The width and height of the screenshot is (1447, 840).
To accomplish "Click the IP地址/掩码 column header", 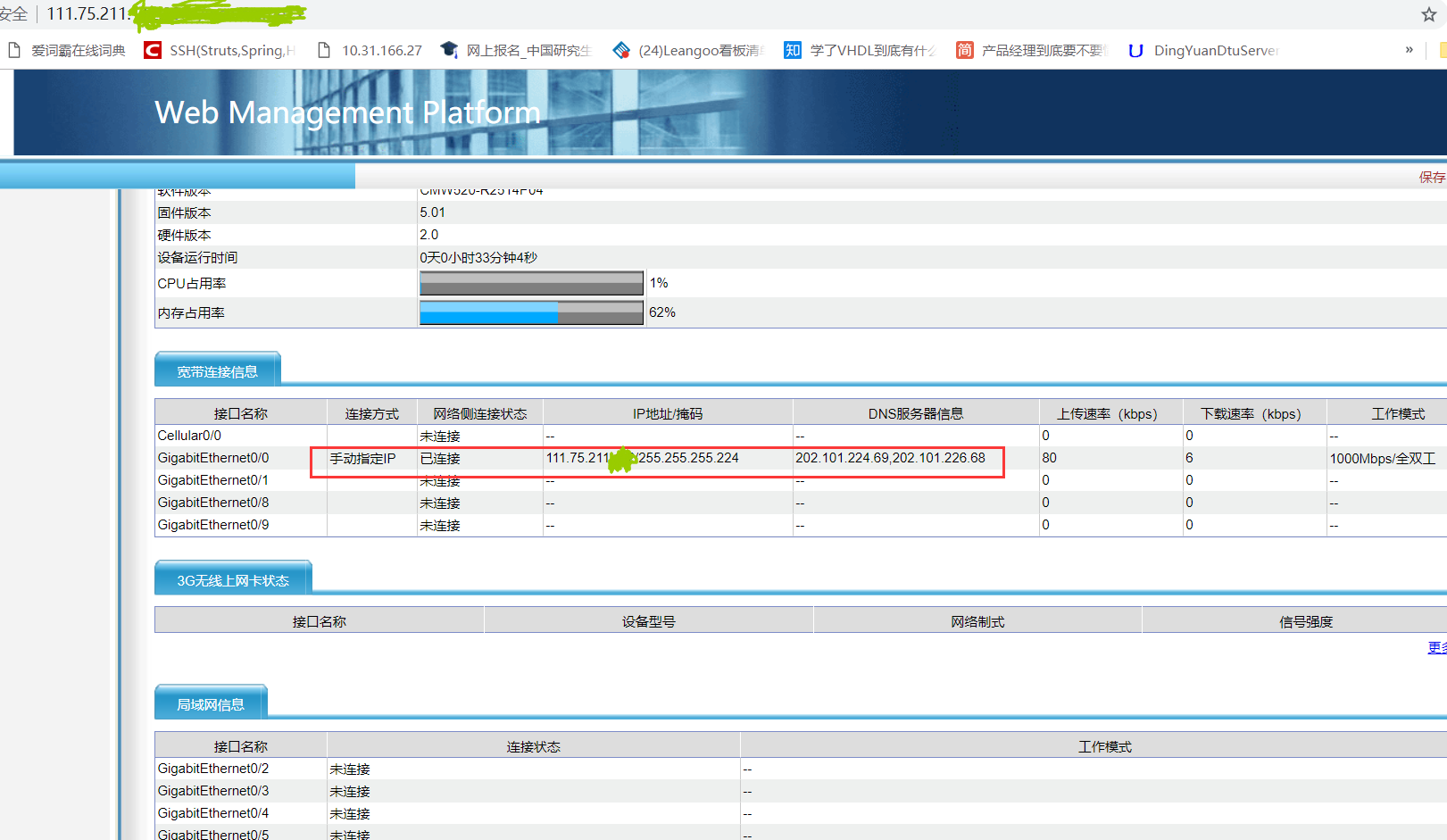I will point(668,413).
